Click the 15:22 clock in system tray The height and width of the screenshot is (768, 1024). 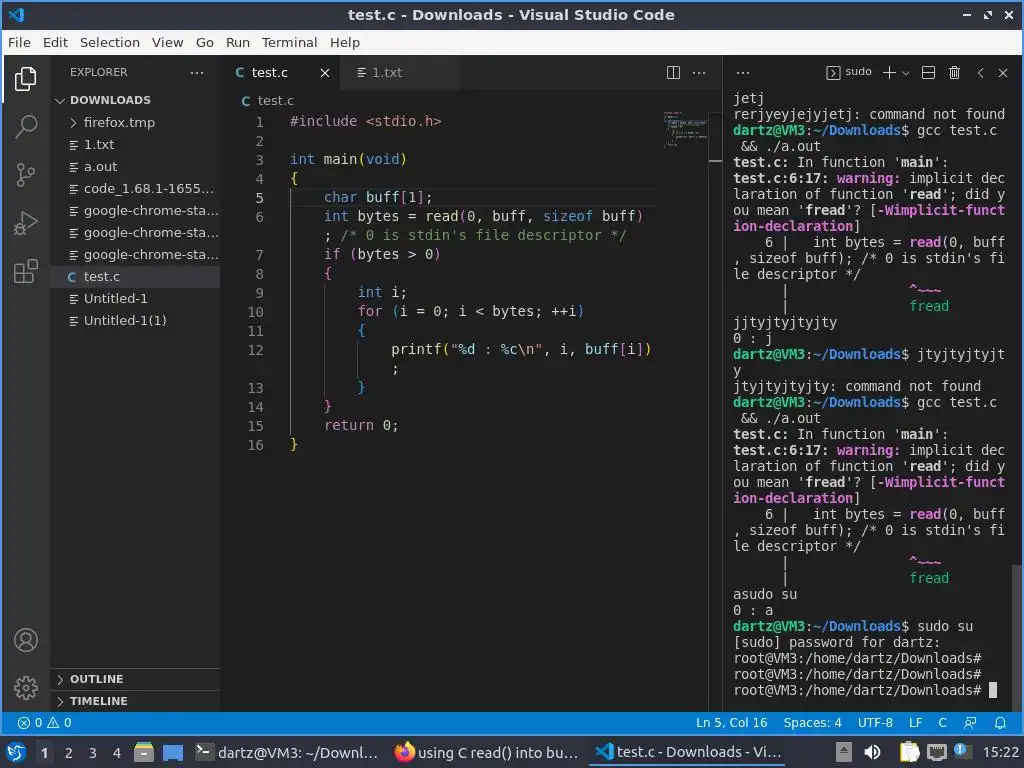pyautogui.click(x=1000, y=752)
